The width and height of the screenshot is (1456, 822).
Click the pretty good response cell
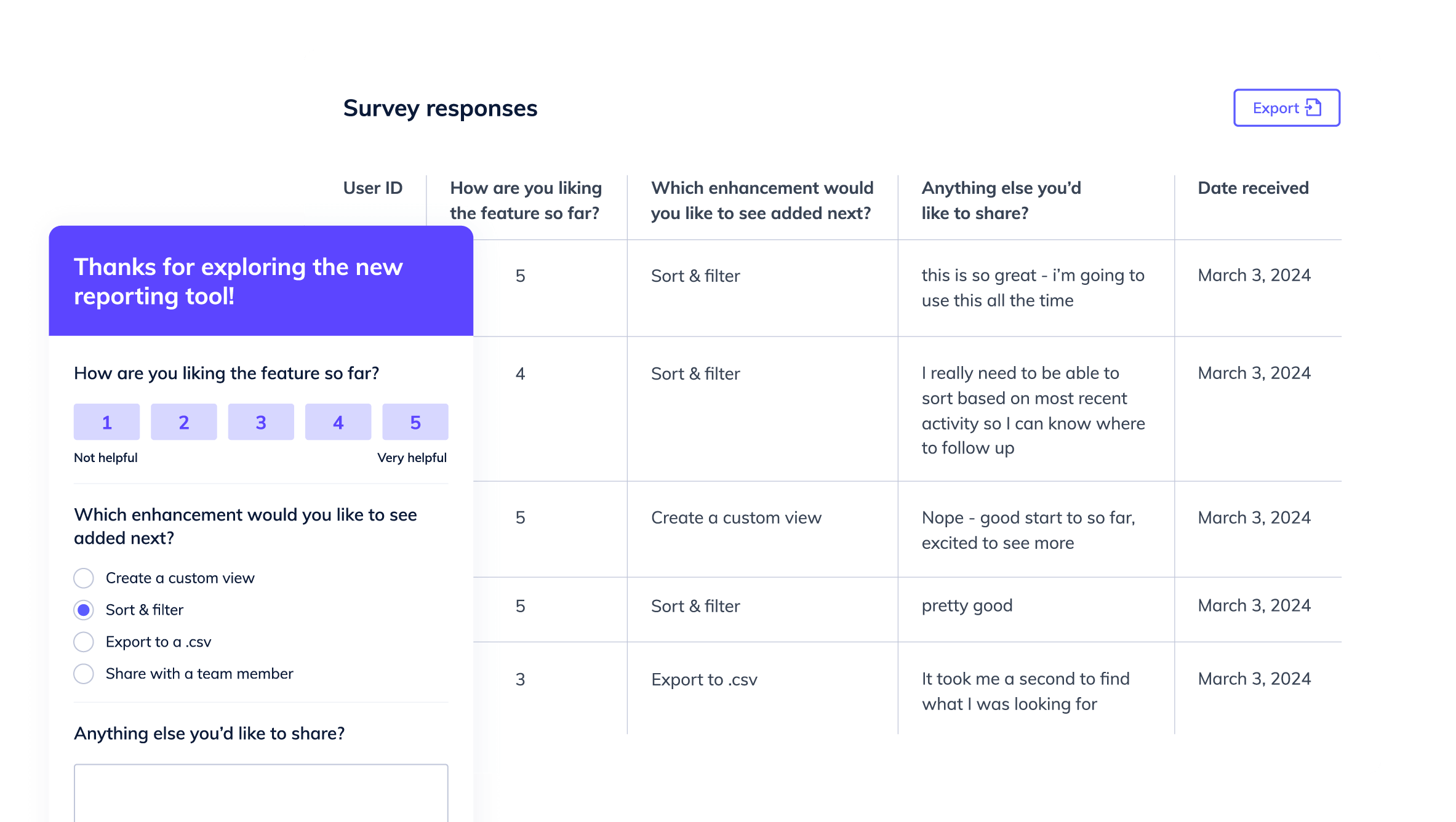pos(967,606)
